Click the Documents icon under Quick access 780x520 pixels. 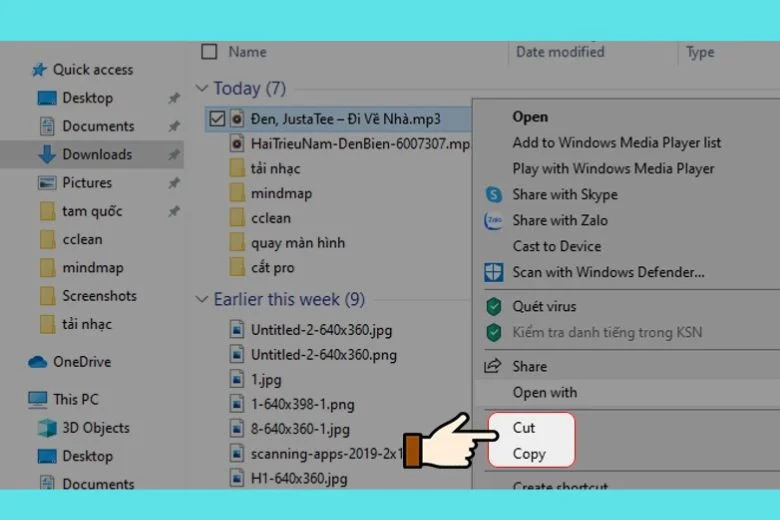click(47, 126)
